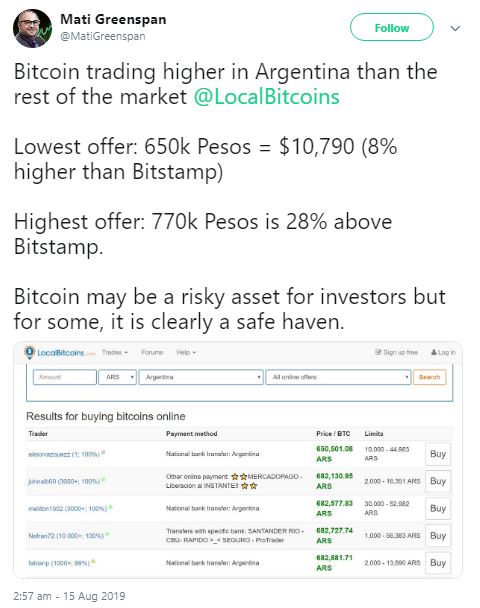The height and width of the screenshot is (608, 480).
Task: Open the ARS currency dropdown
Action: (x=117, y=377)
